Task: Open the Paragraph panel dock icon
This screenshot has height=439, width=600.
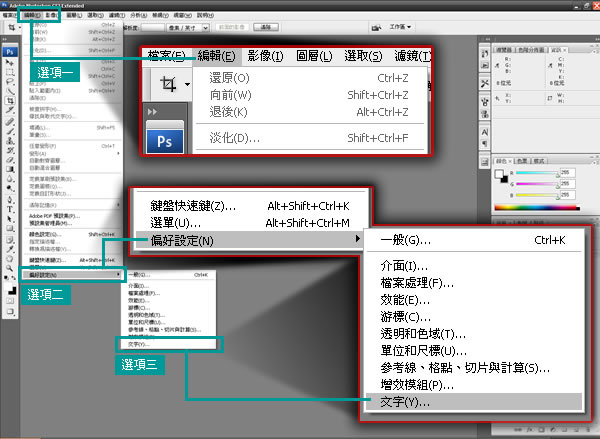Action: pos(485,144)
